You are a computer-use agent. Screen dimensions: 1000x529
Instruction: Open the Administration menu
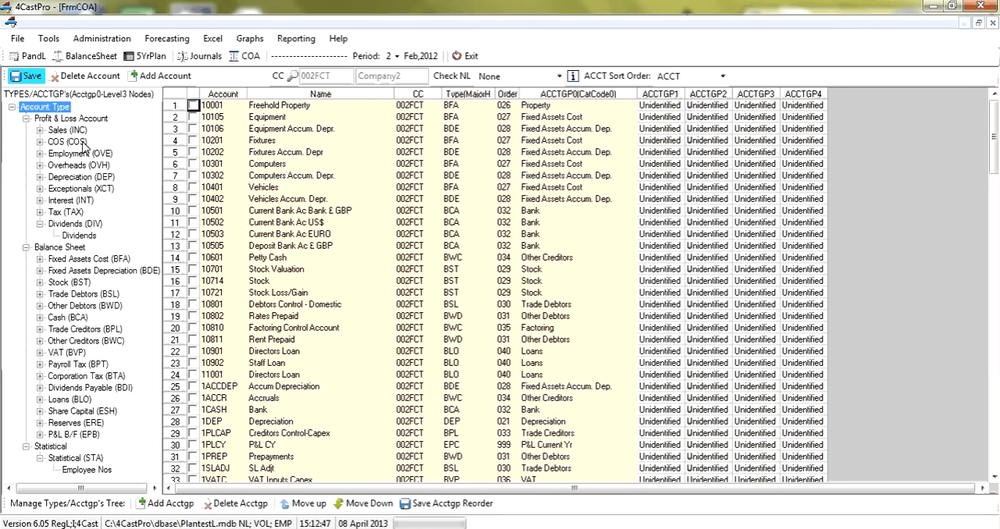[x=102, y=38]
